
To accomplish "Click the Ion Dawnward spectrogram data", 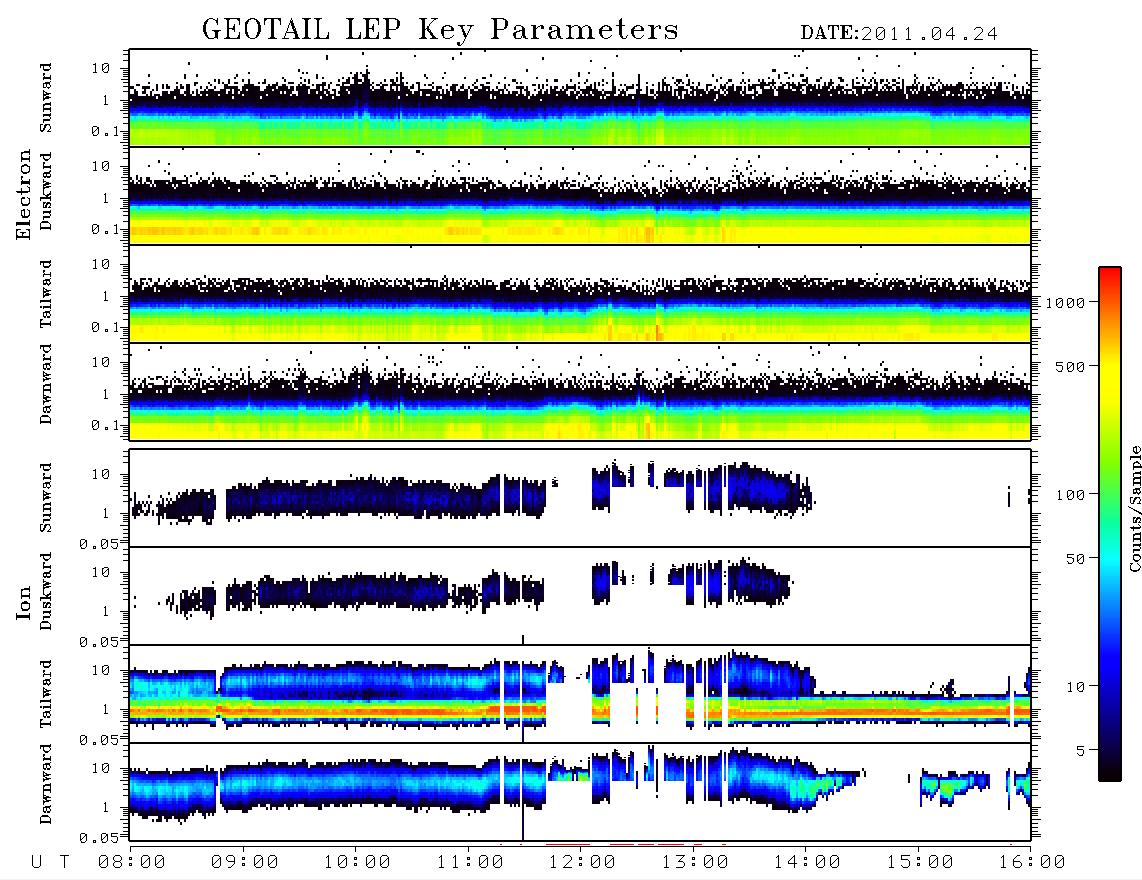I will click(580, 792).
